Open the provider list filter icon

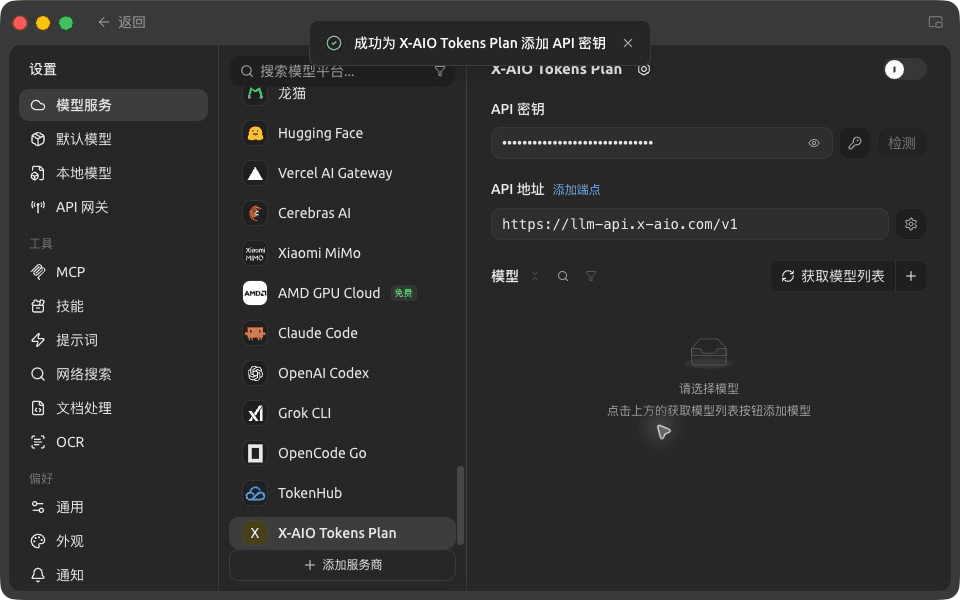coord(440,72)
